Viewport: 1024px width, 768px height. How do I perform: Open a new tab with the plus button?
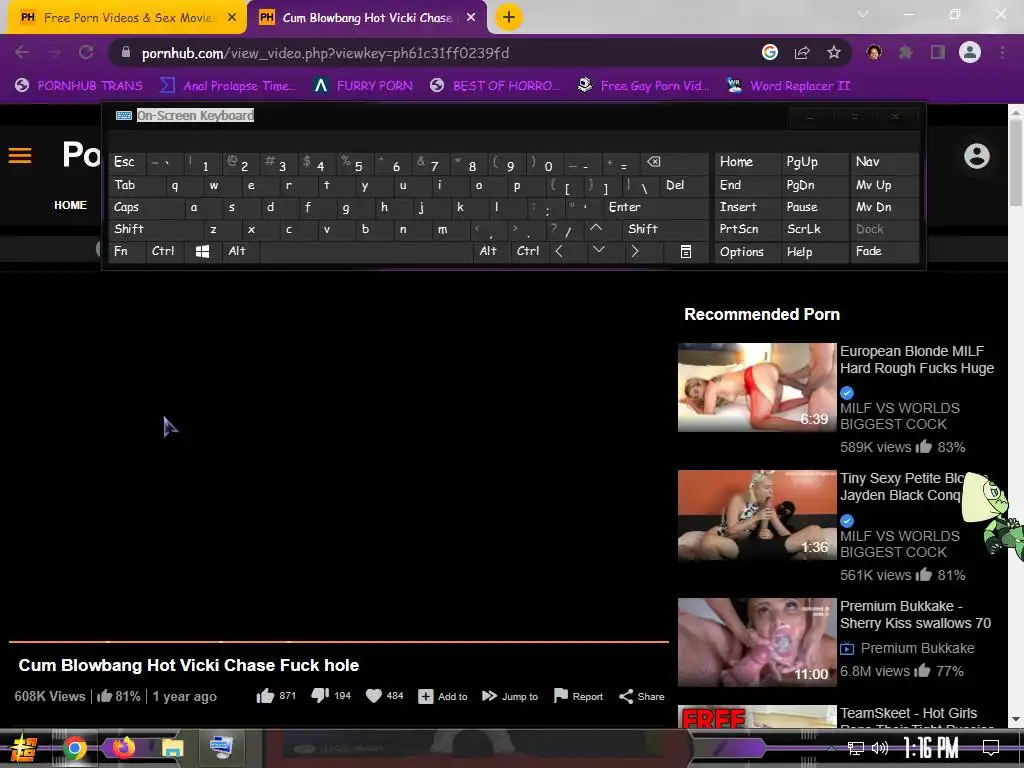509,17
